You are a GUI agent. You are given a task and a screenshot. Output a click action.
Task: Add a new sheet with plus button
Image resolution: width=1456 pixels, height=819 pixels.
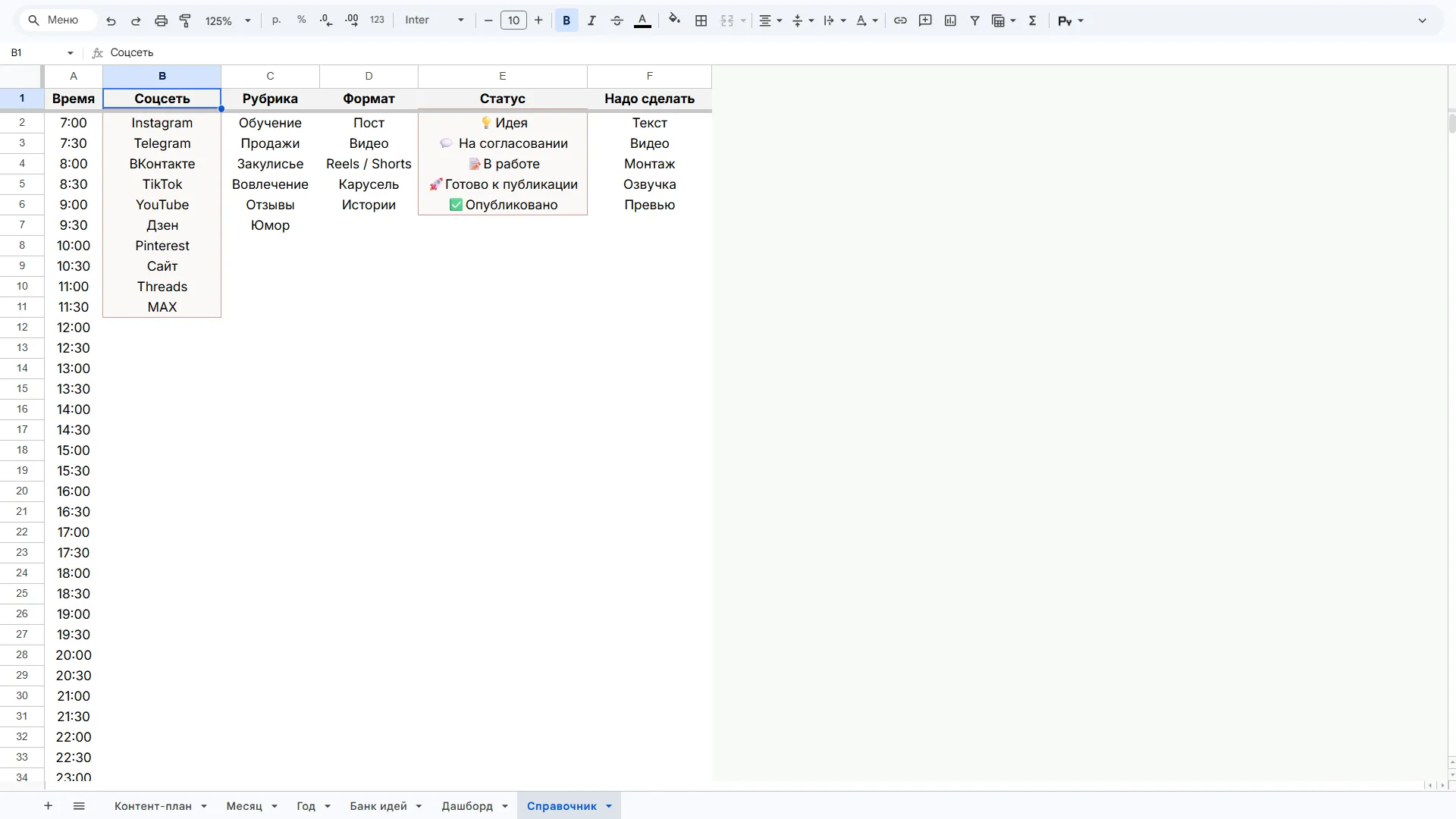click(x=48, y=806)
